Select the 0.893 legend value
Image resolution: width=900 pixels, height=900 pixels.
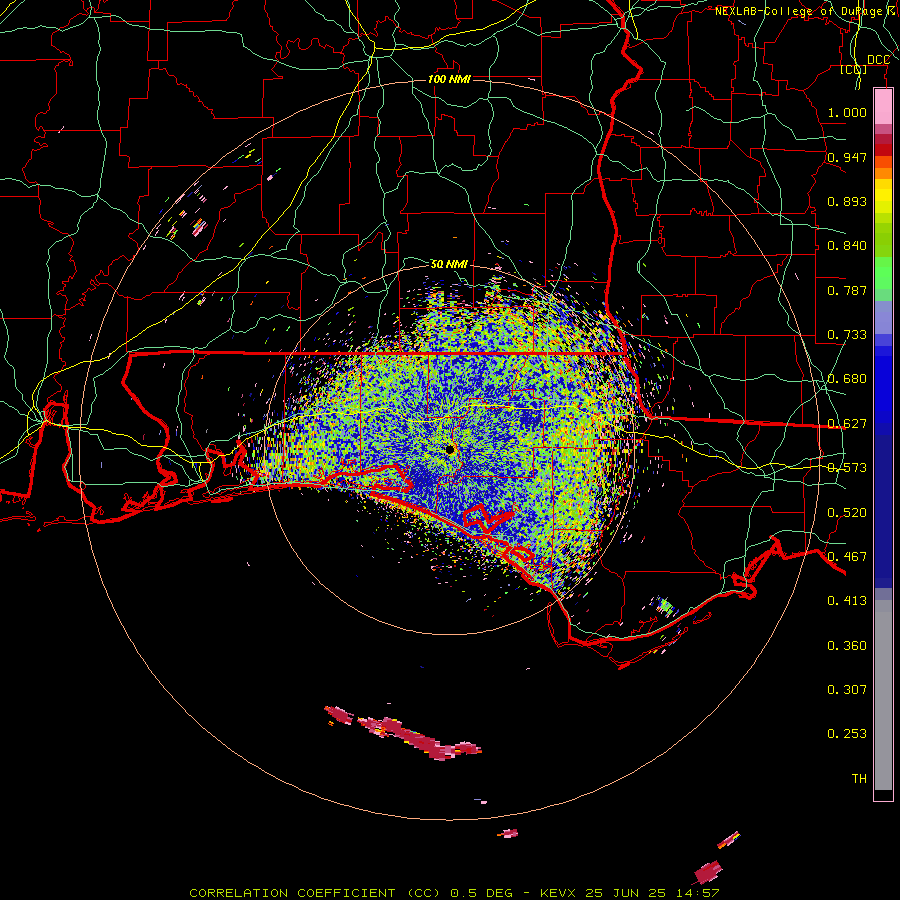(x=847, y=201)
